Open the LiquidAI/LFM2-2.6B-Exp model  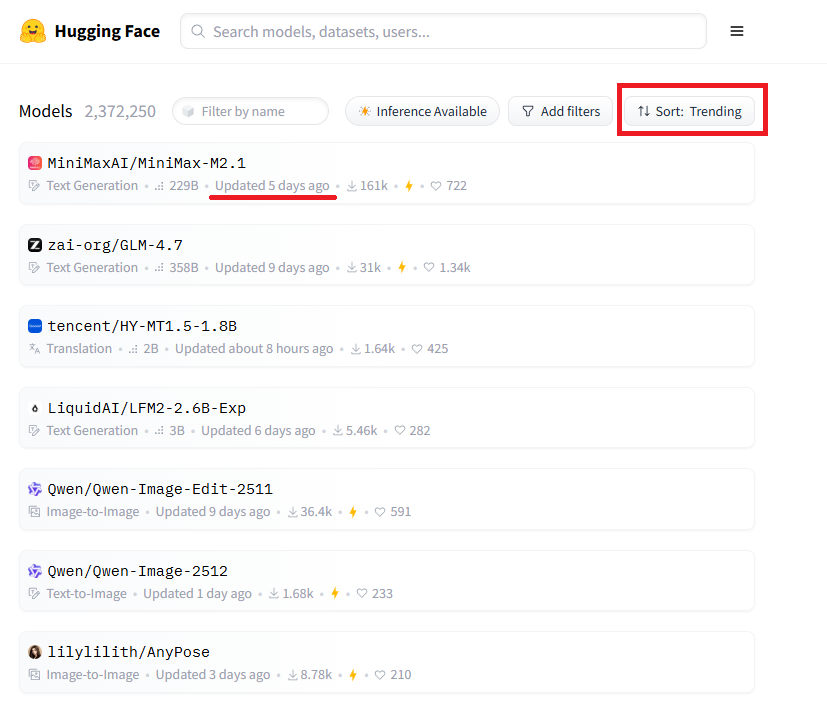pos(146,408)
